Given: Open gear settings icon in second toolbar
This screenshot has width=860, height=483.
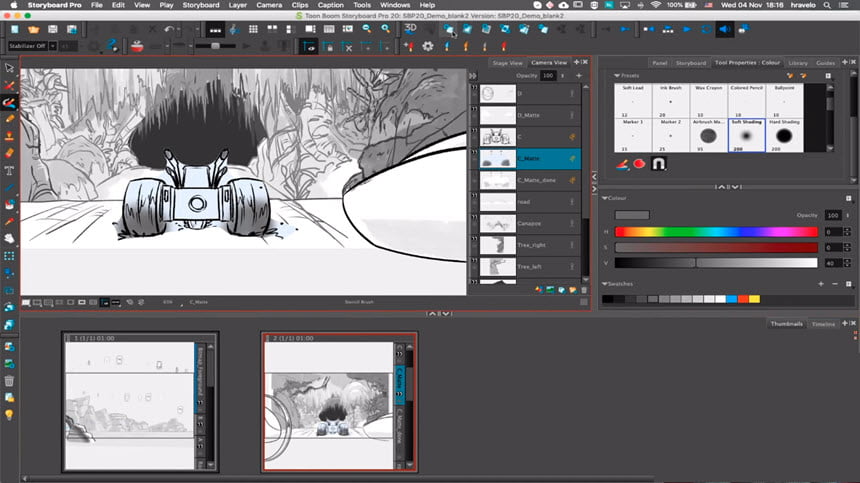Looking at the screenshot, I should 428,47.
